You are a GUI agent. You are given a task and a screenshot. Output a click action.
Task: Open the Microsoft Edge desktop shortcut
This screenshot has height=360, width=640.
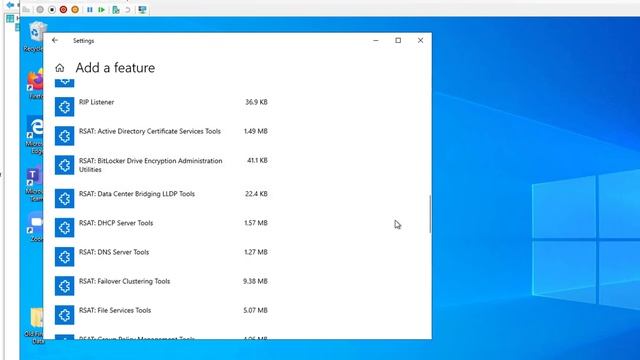tap(35, 135)
